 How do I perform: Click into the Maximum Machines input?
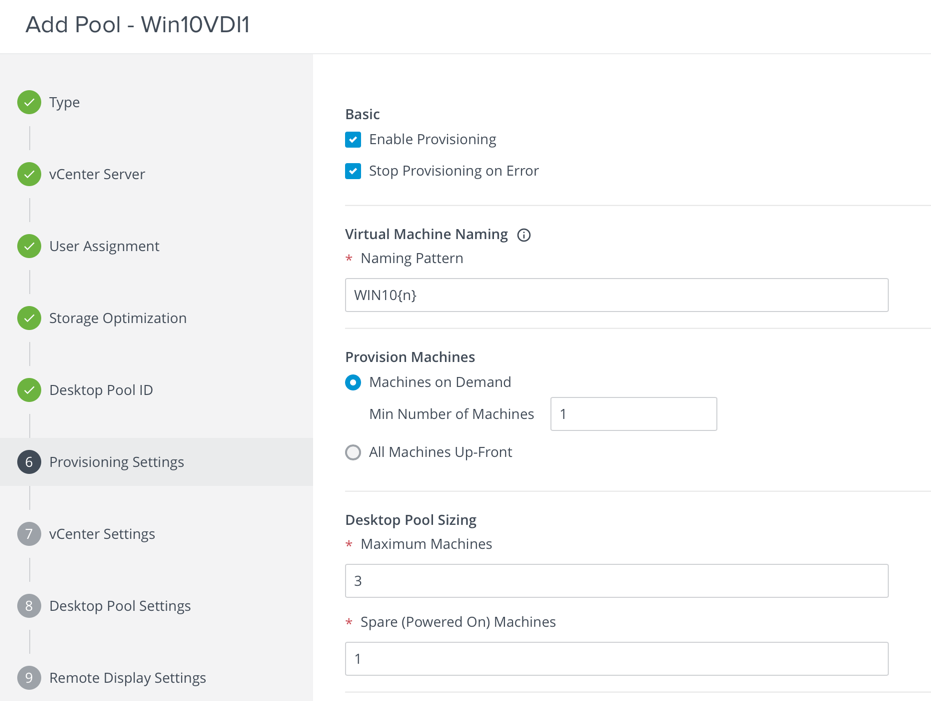click(x=616, y=581)
